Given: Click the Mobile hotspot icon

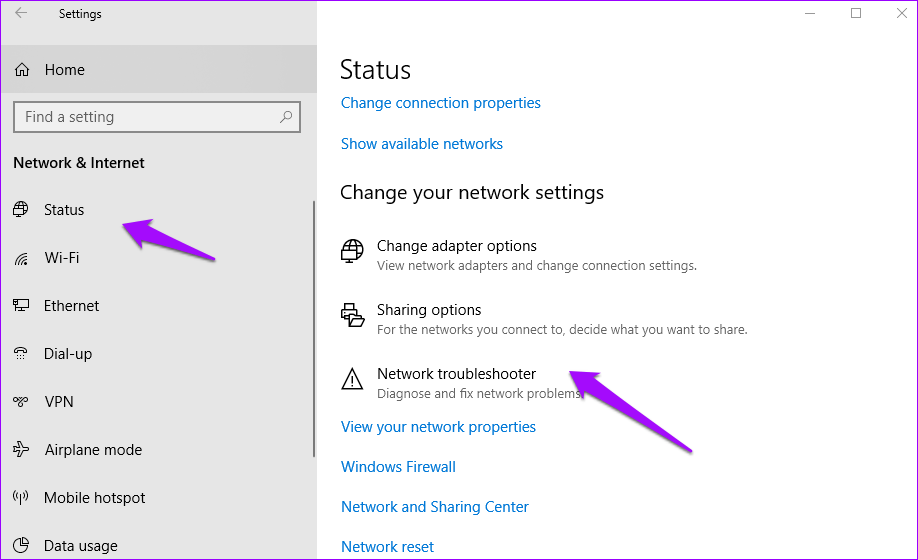Looking at the screenshot, I should click(x=21, y=498).
